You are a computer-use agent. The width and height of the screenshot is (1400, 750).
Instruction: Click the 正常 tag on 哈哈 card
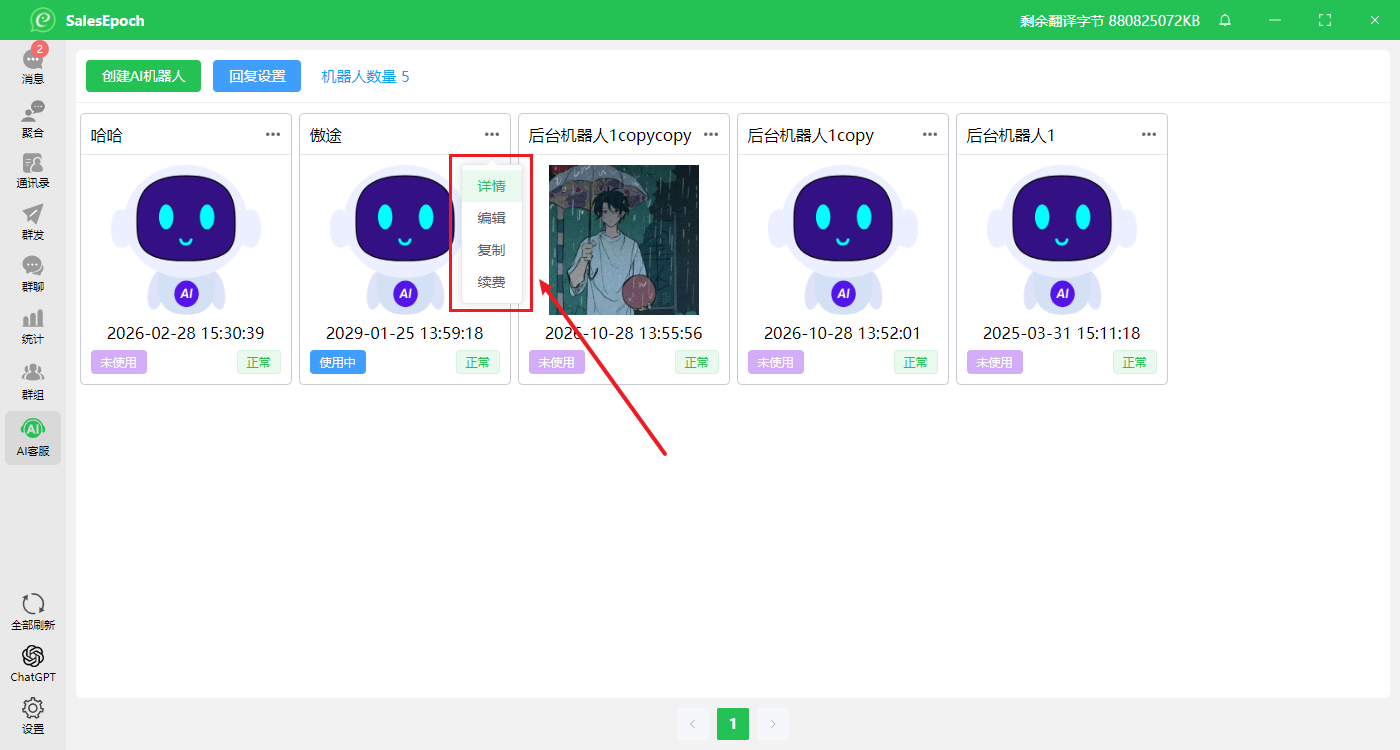pyautogui.click(x=259, y=362)
